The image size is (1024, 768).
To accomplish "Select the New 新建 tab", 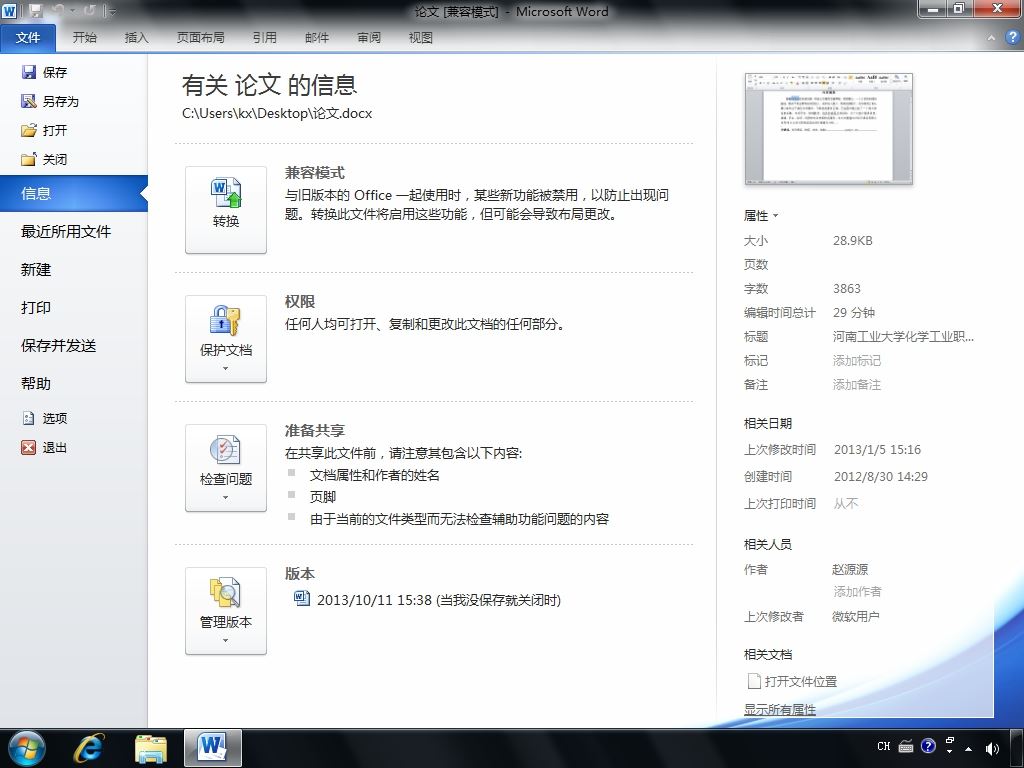I will tap(36, 269).
